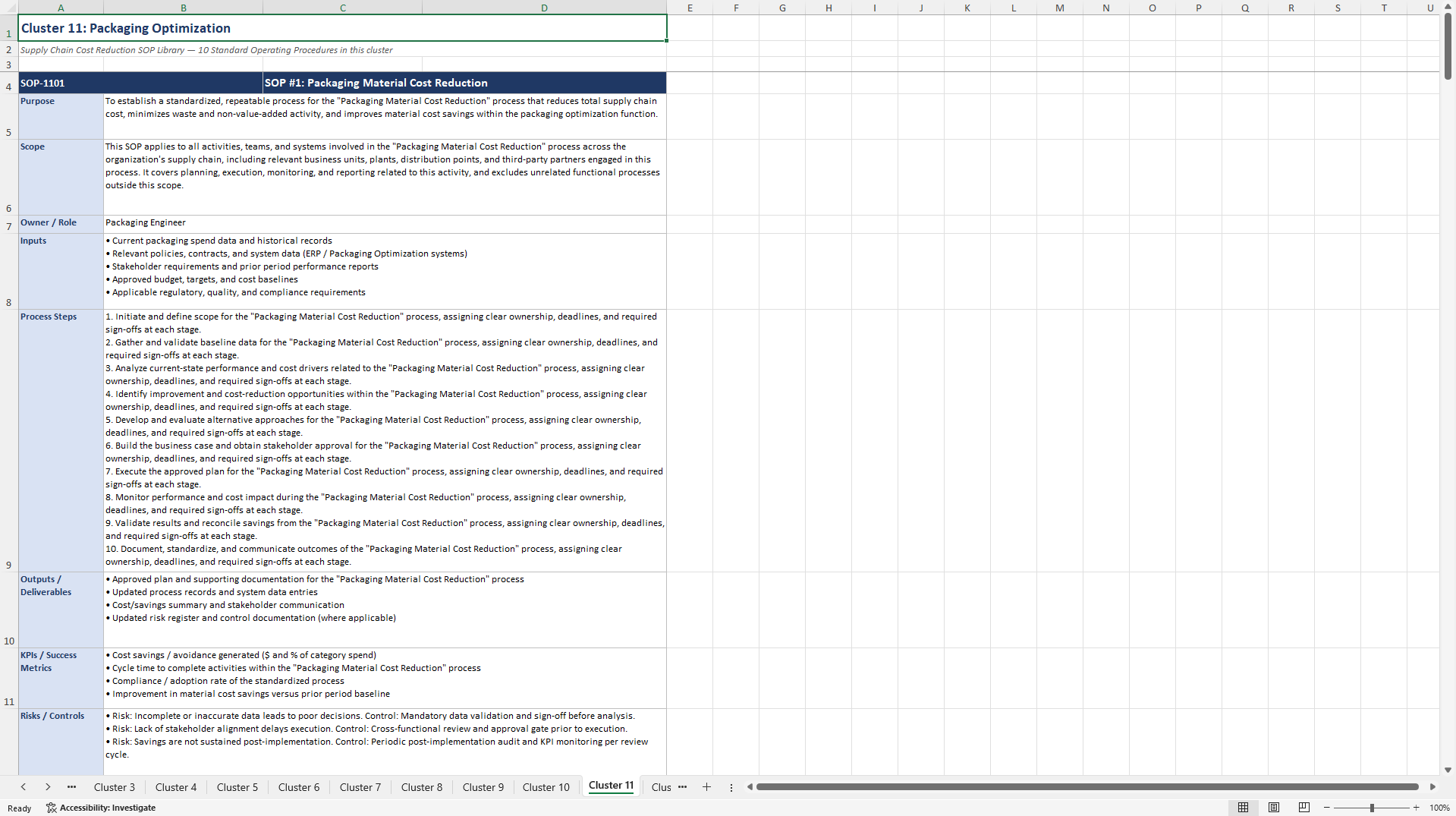Open hidden sheets ellipsis on left
The image size is (1456, 816).
71,787
